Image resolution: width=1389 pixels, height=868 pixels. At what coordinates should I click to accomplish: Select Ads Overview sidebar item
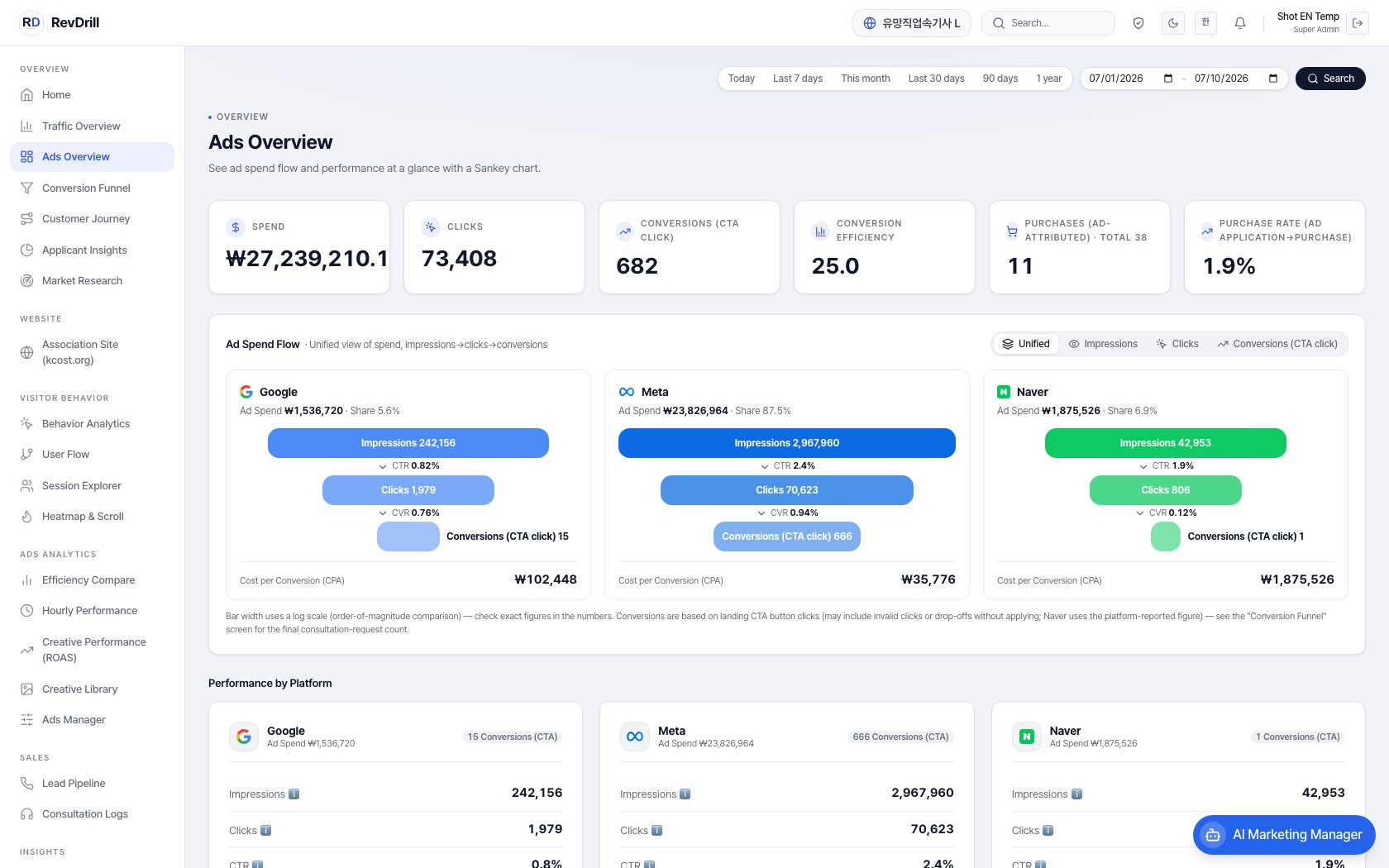coord(92,157)
